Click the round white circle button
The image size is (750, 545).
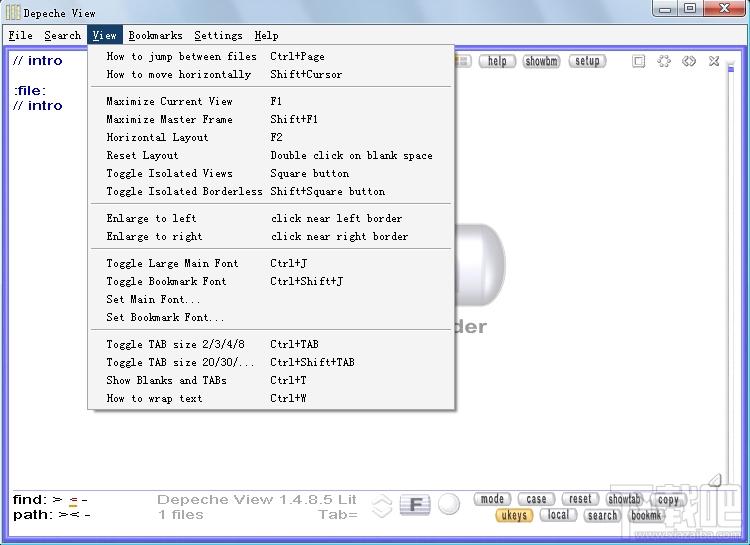click(x=449, y=504)
